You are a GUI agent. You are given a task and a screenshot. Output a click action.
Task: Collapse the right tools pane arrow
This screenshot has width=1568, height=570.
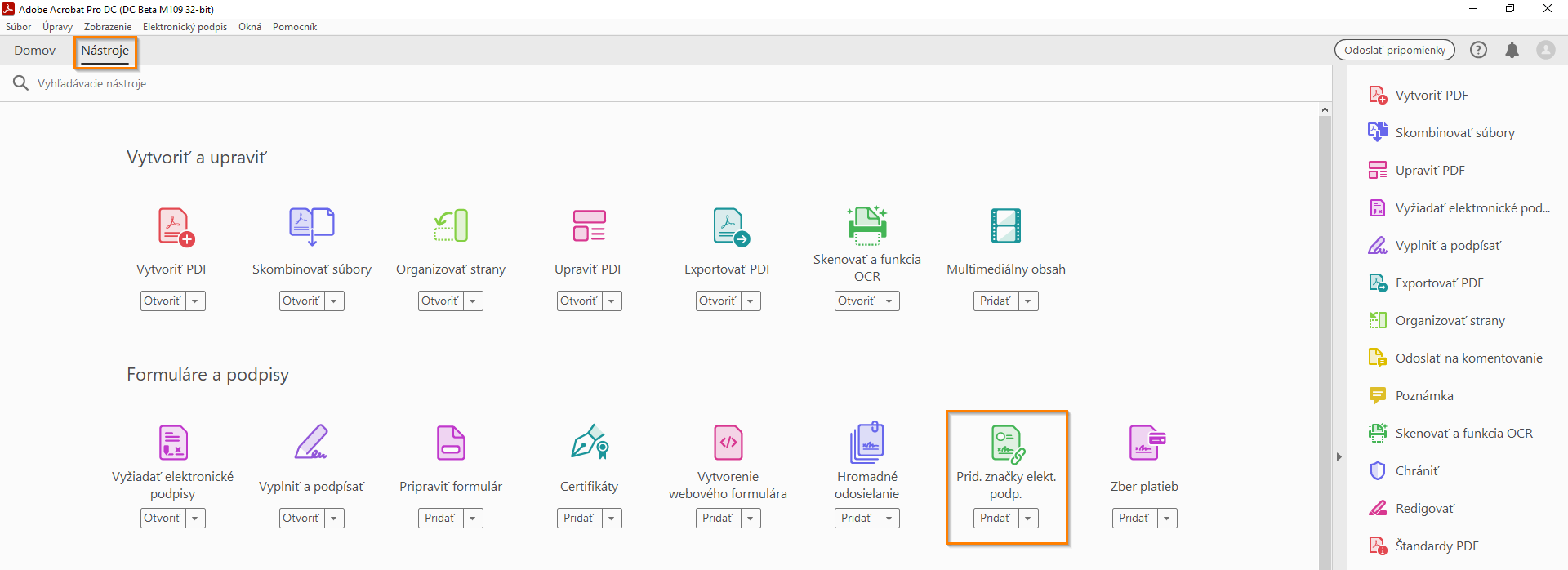[x=1339, y=456]
